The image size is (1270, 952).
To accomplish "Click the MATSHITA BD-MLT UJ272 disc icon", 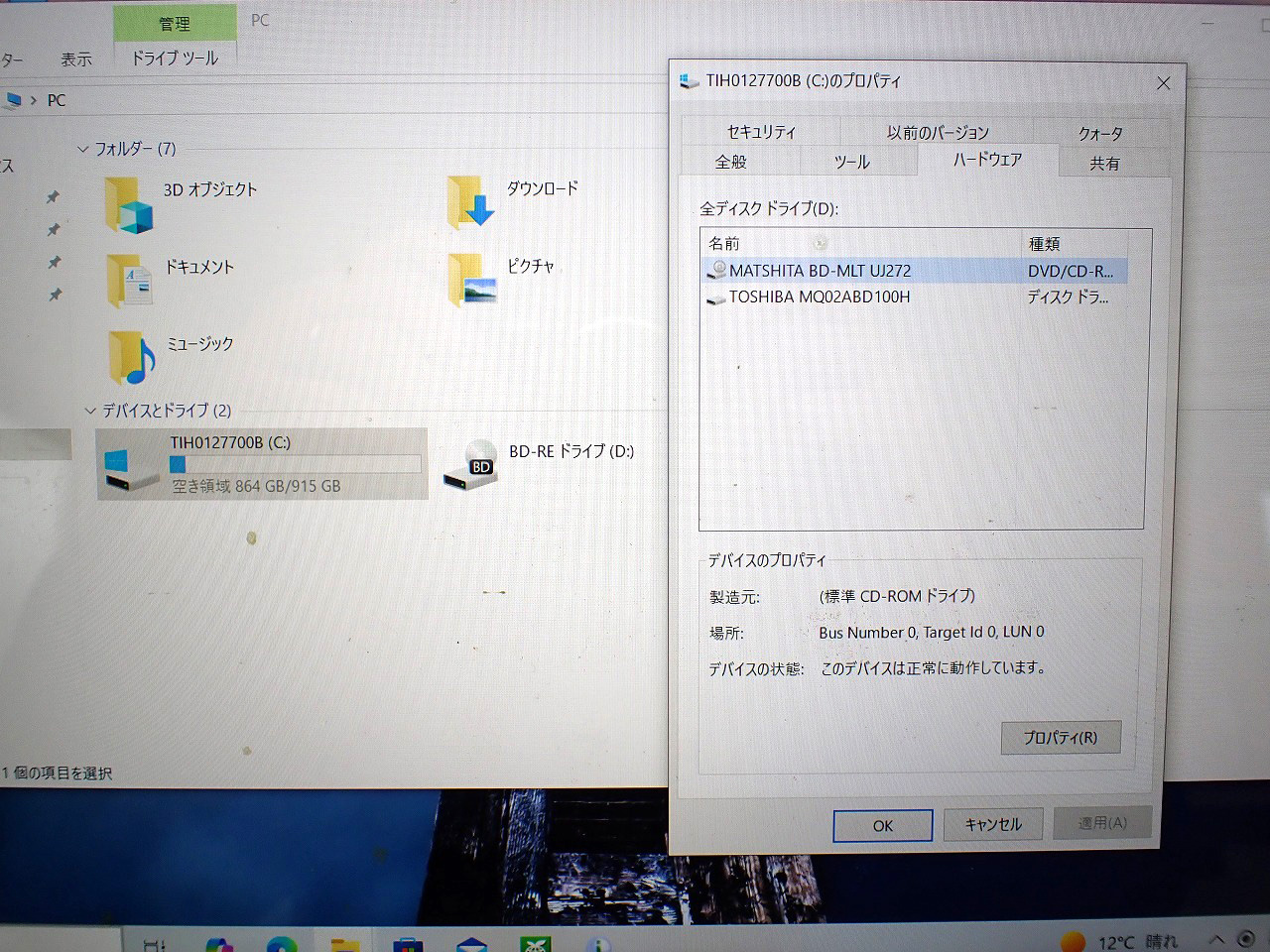I will pos(717,270).
